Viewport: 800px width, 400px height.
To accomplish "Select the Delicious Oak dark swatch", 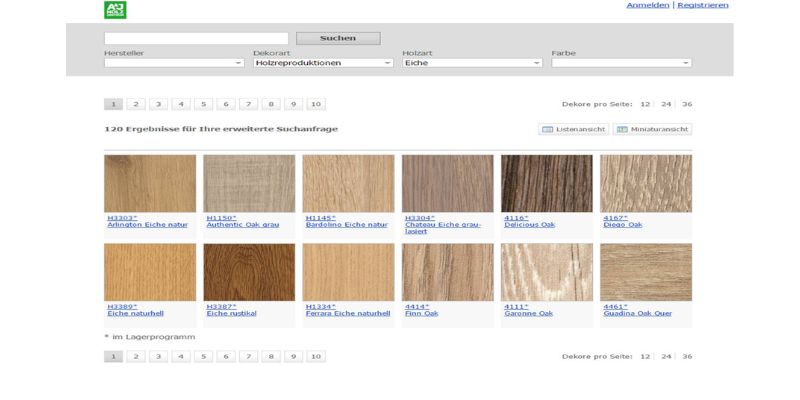I will click(546, 183).
